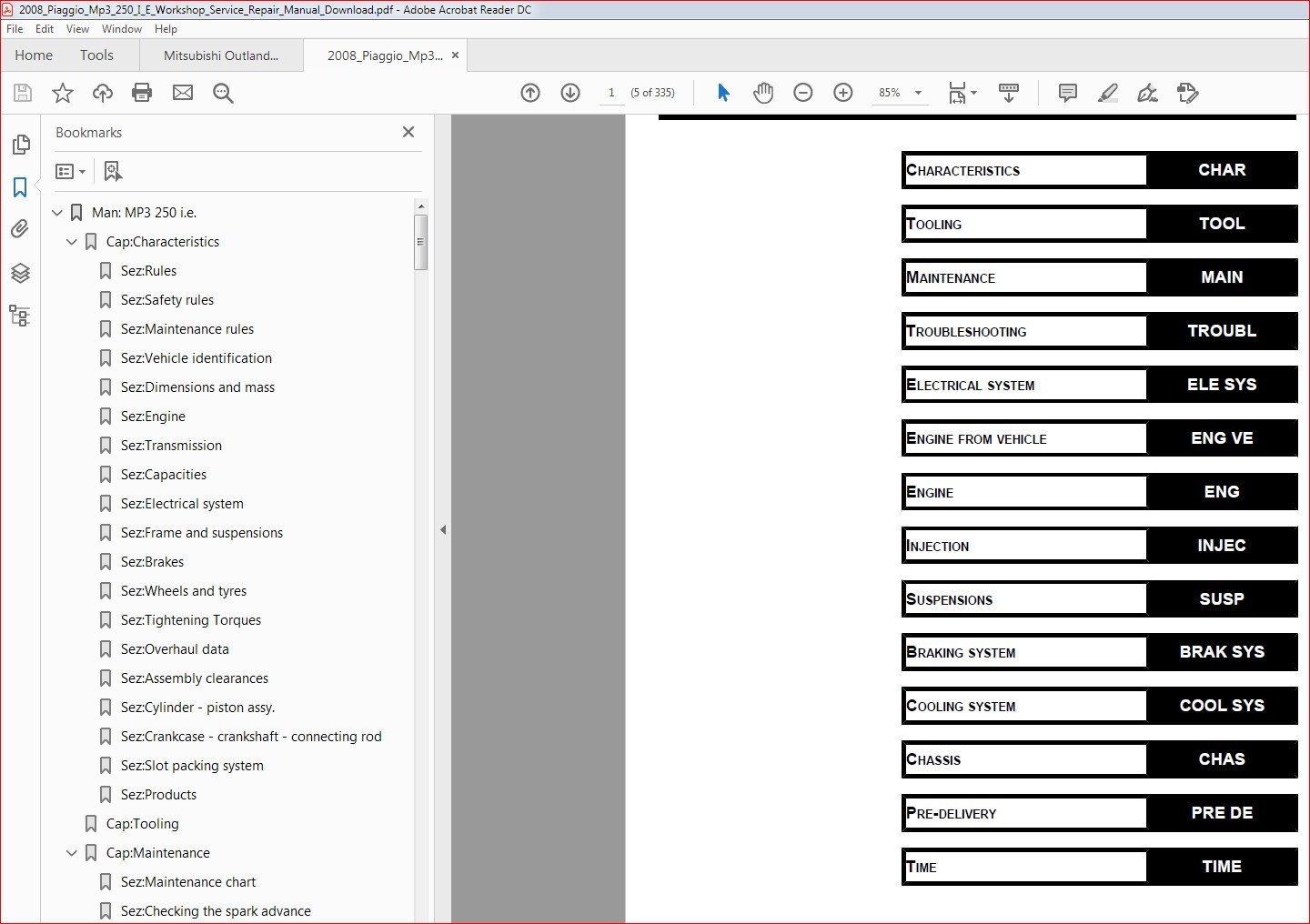Select the Sez:Tightening Torques bookmark
Image resolution: width=1310 pixels, height=924 pixels.
(x=191, y=620)
